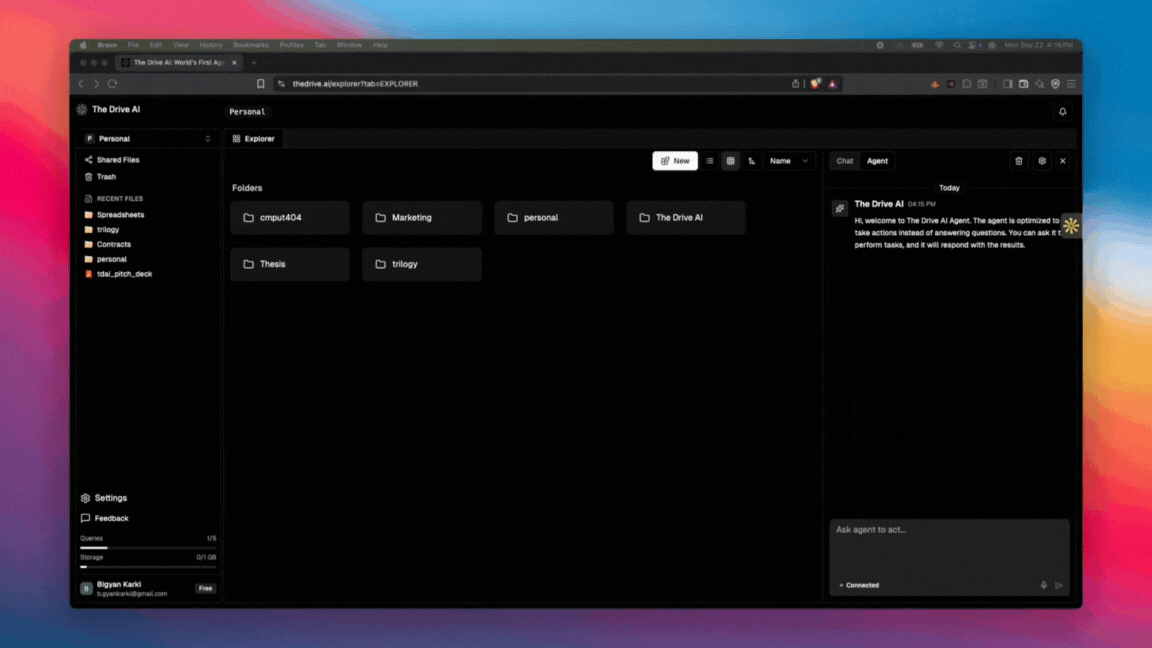
Task: Open the Marketing folder
Action: coord(422,217)
